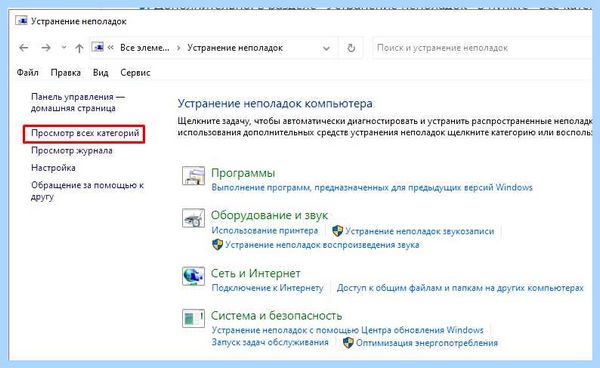This screenshot has height=368, width=600.
Task: Click 'Обращение за помощью к другу' link
Action: click(87, 191)
